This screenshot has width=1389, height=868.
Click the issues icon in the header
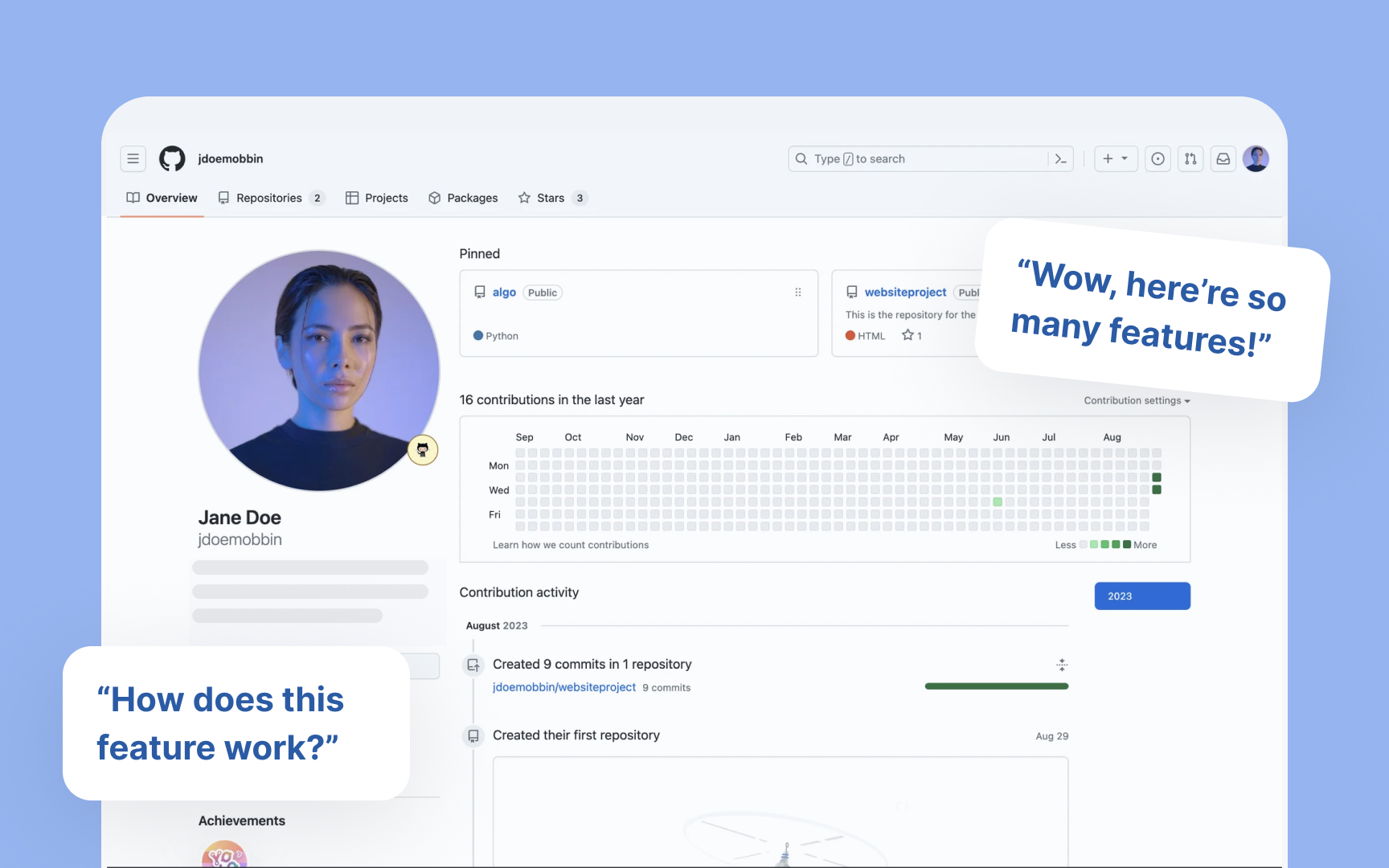point(1157,158)
